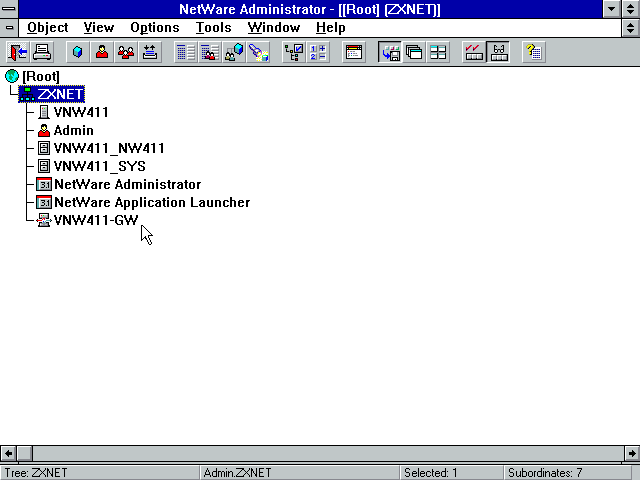Click the Exit door toolbar icon

point(18,52)
